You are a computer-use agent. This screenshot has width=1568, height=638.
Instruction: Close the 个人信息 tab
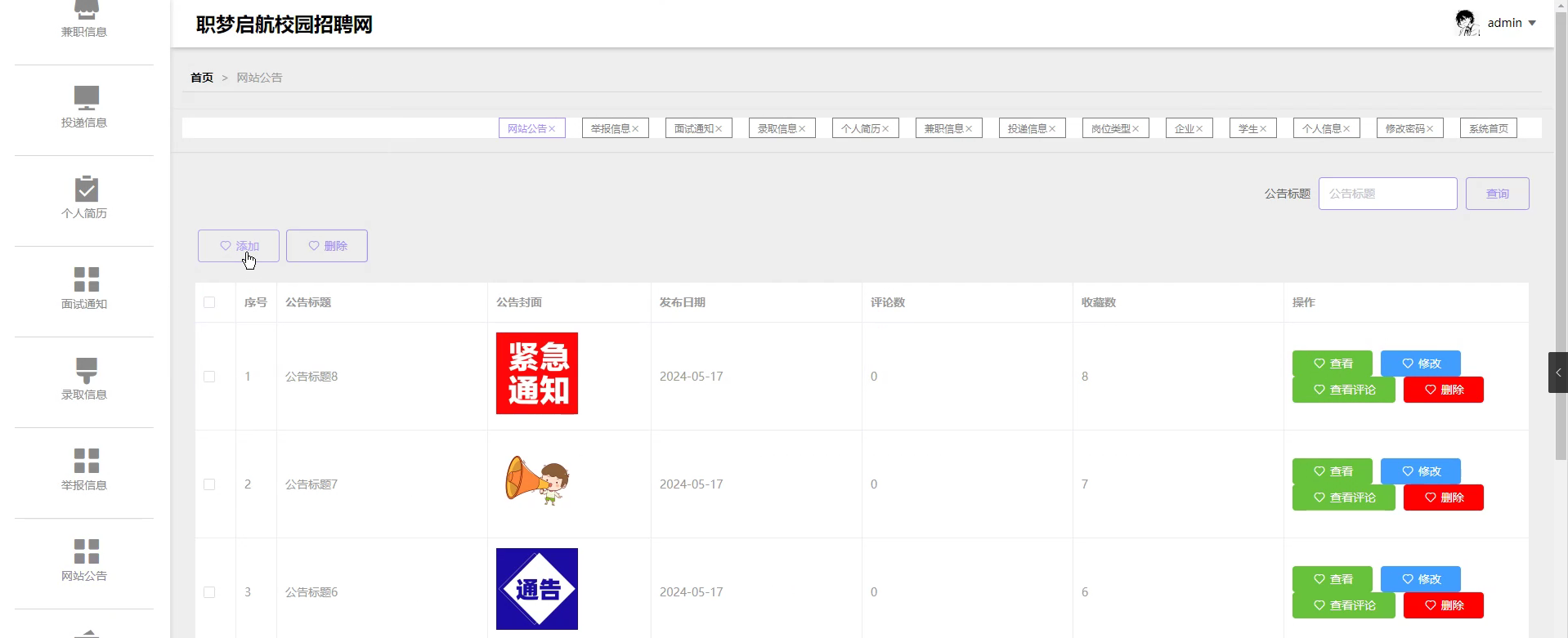pos(1346,129)
